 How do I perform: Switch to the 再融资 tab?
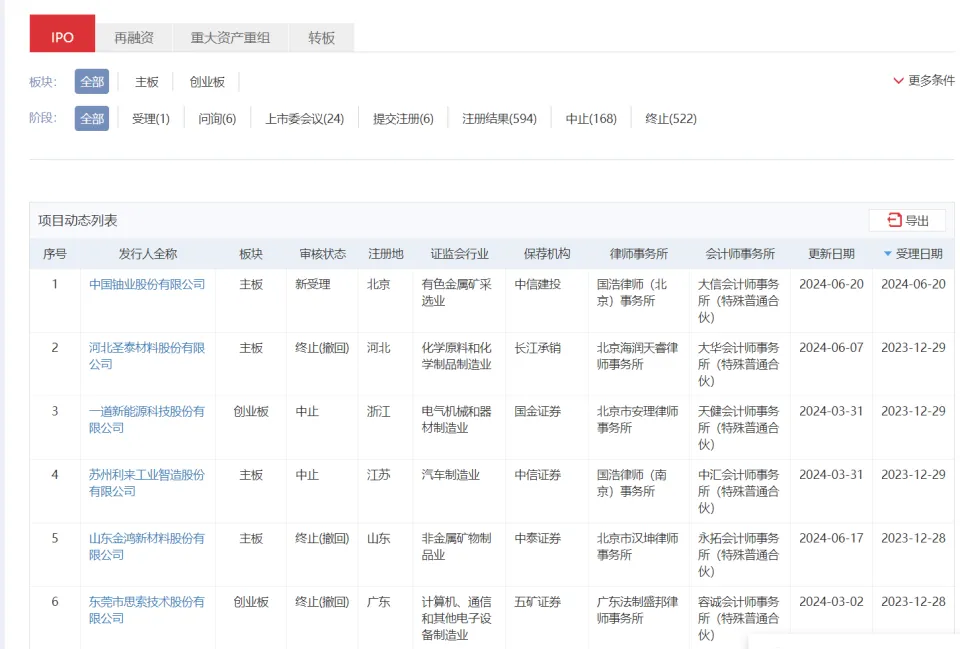(134, 38)
